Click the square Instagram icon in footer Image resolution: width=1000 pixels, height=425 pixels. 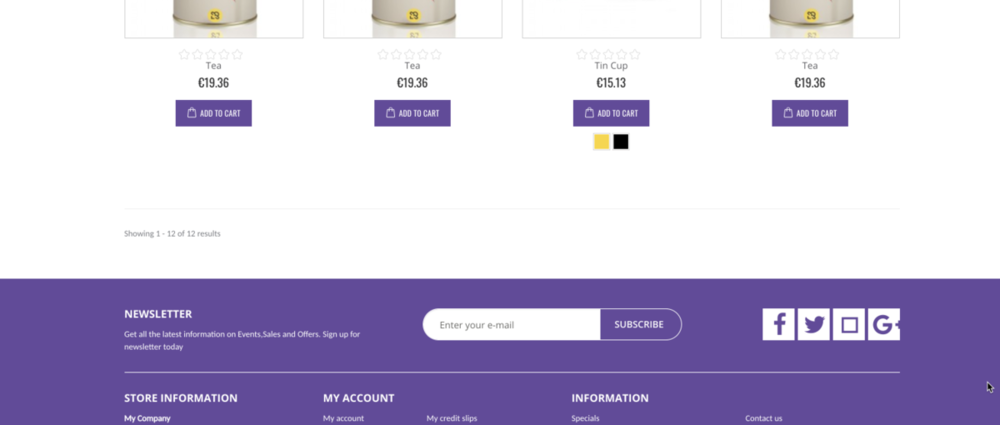[849, 324]
